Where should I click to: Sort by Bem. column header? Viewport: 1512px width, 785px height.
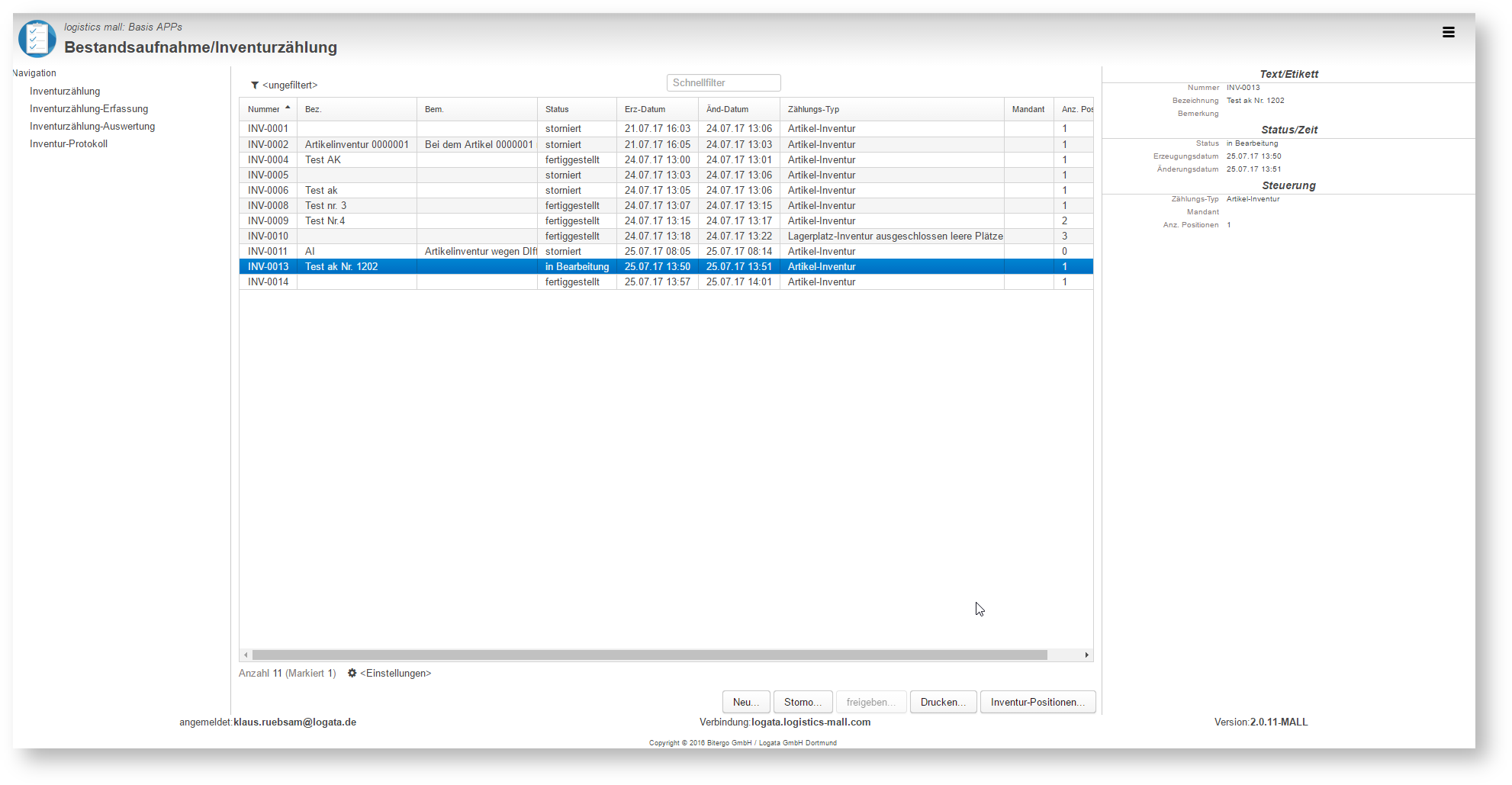pos(477,109)
